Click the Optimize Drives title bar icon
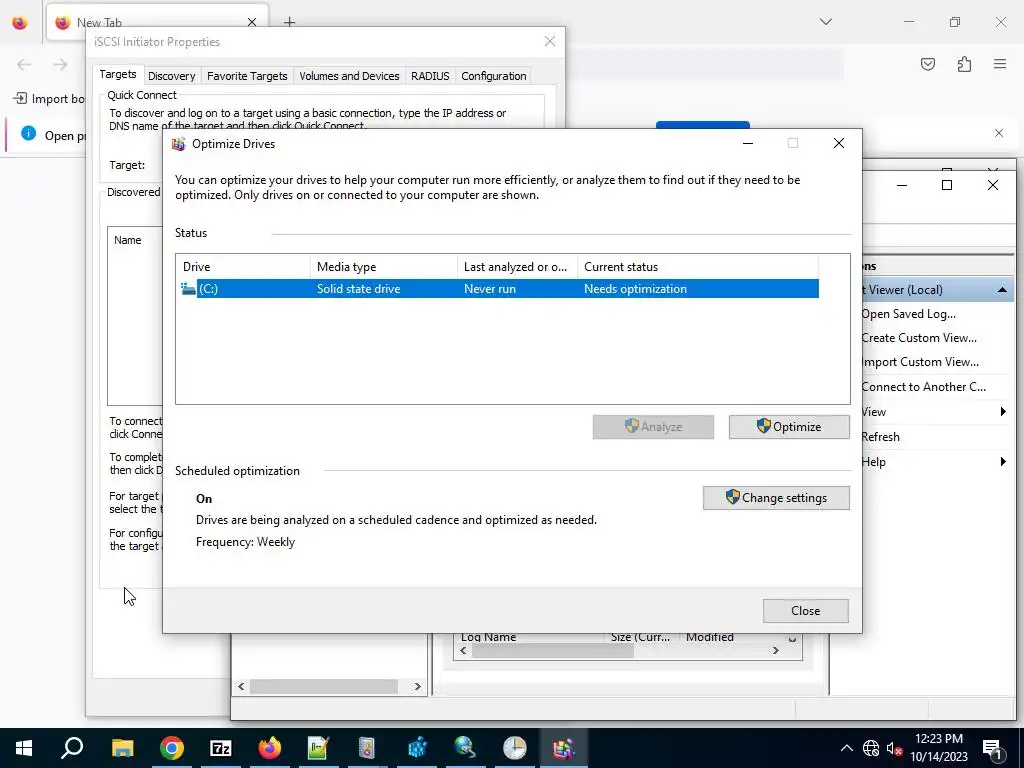Viewport: 1024px width, 768px height. [178, 144]
